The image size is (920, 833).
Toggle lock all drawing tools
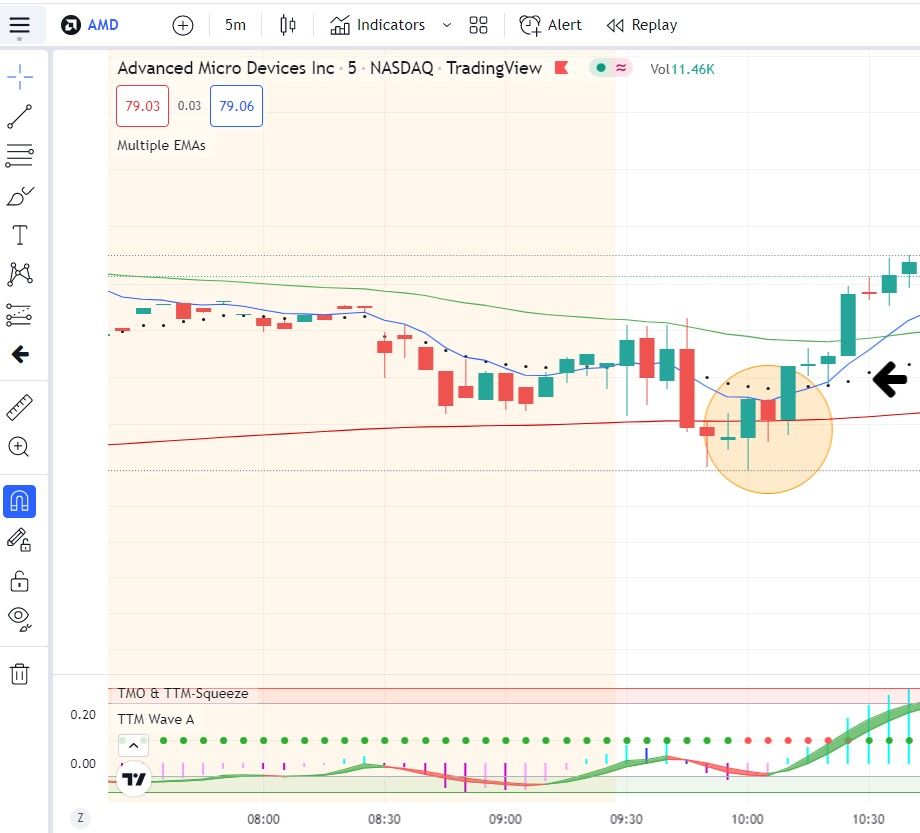tap(19, 581)
